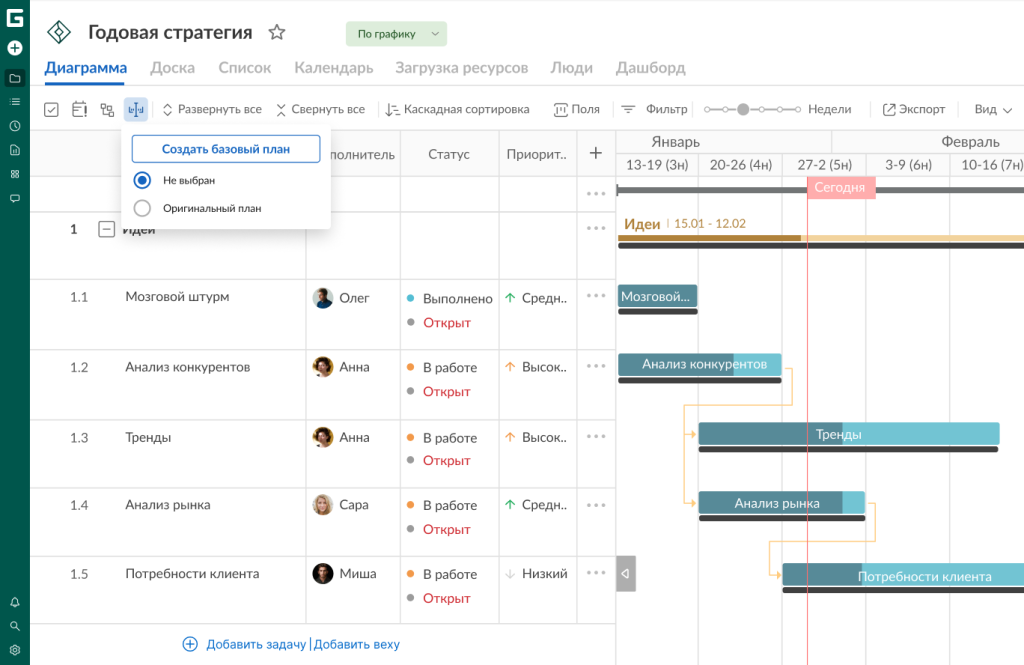This screenshot has height=665, width=1024.
Task: Open the По графику status dropdown
Action: coord(396,34)
